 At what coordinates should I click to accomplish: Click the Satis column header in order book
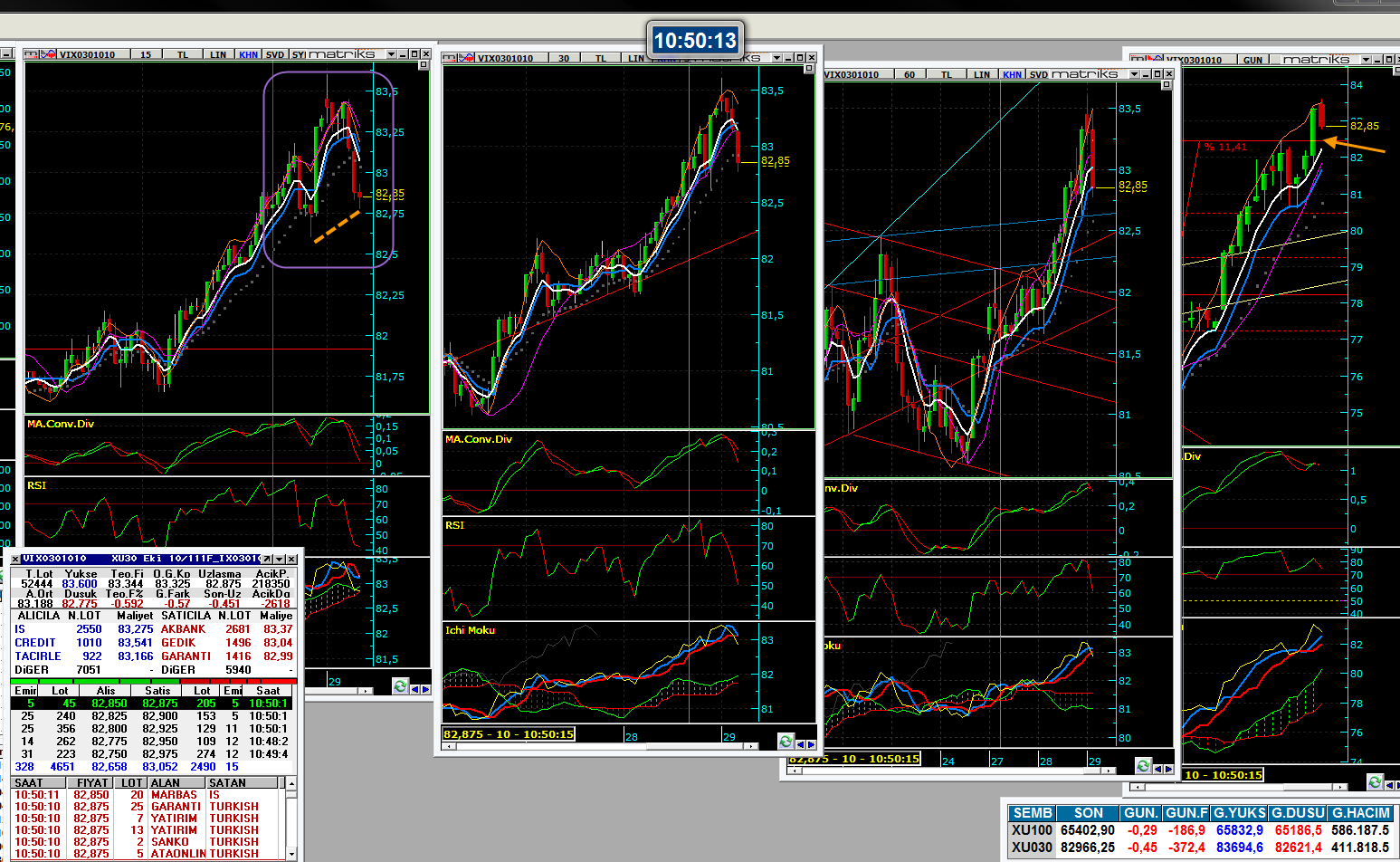(157, 690)
